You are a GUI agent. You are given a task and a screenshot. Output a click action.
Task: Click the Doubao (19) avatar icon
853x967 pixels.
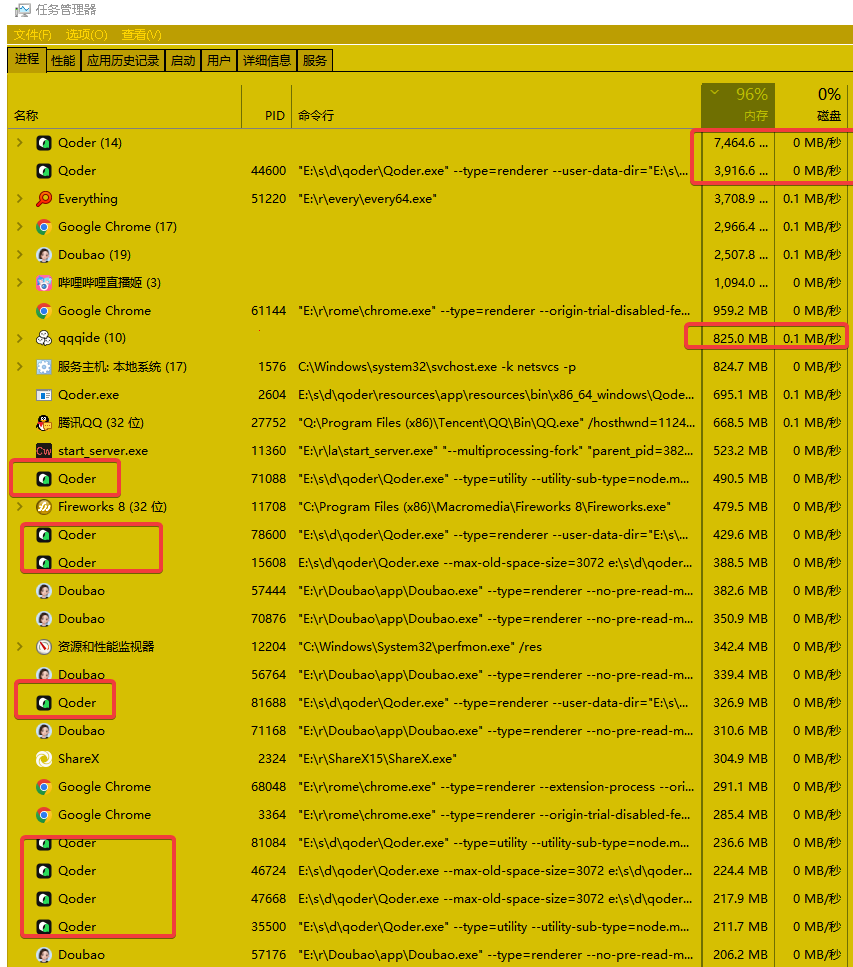pos(44,255)
